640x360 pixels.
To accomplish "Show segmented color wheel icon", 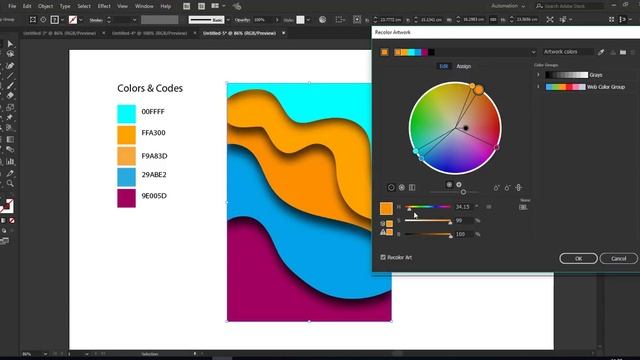I will 402,187.
